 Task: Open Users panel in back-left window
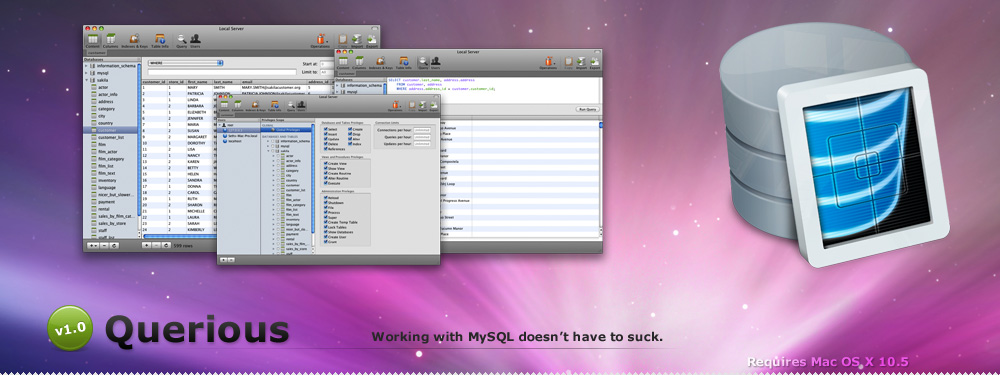click(x=195, y=41)
